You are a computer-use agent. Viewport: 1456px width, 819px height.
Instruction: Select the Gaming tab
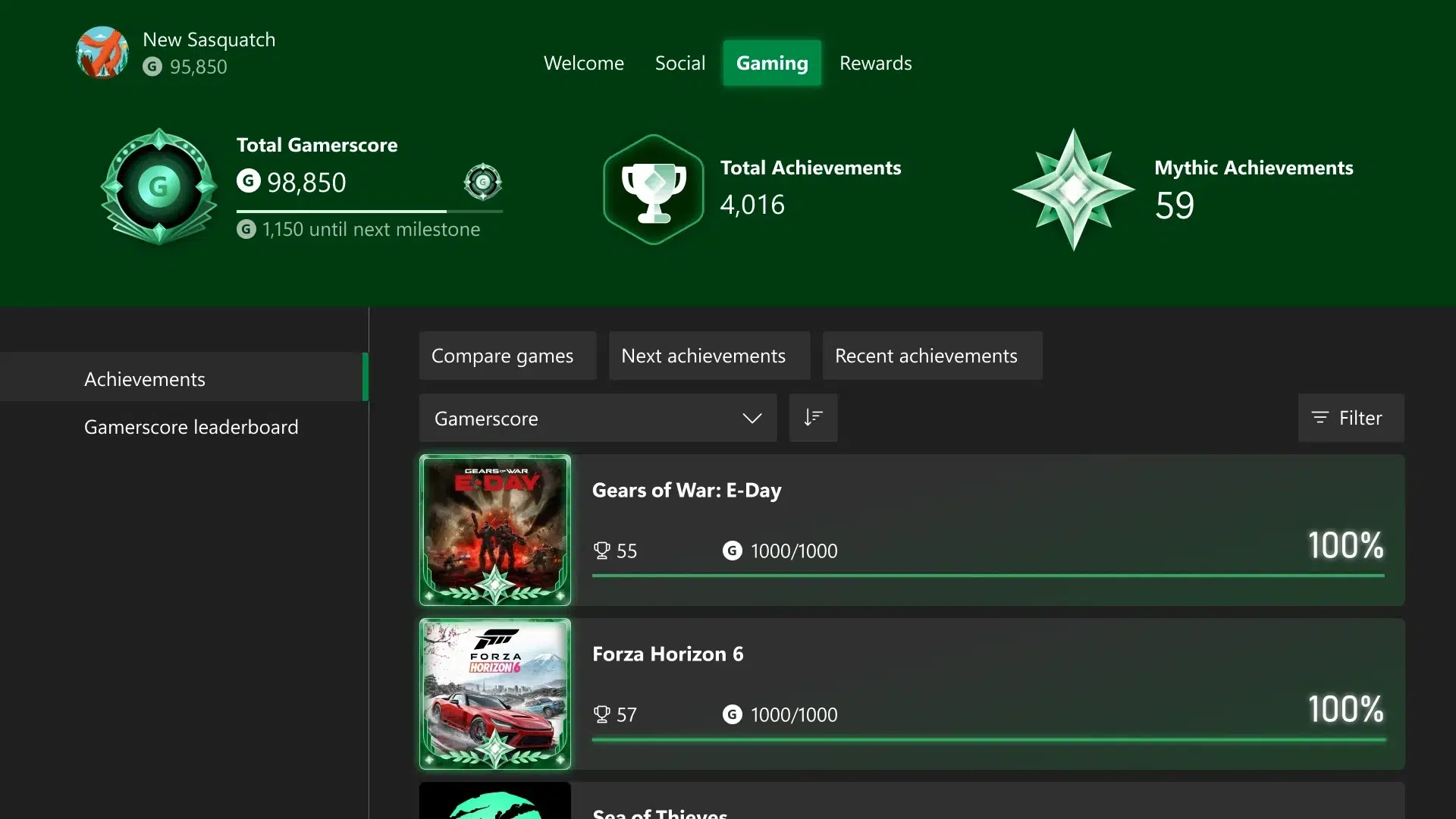[x=772, y=63]
